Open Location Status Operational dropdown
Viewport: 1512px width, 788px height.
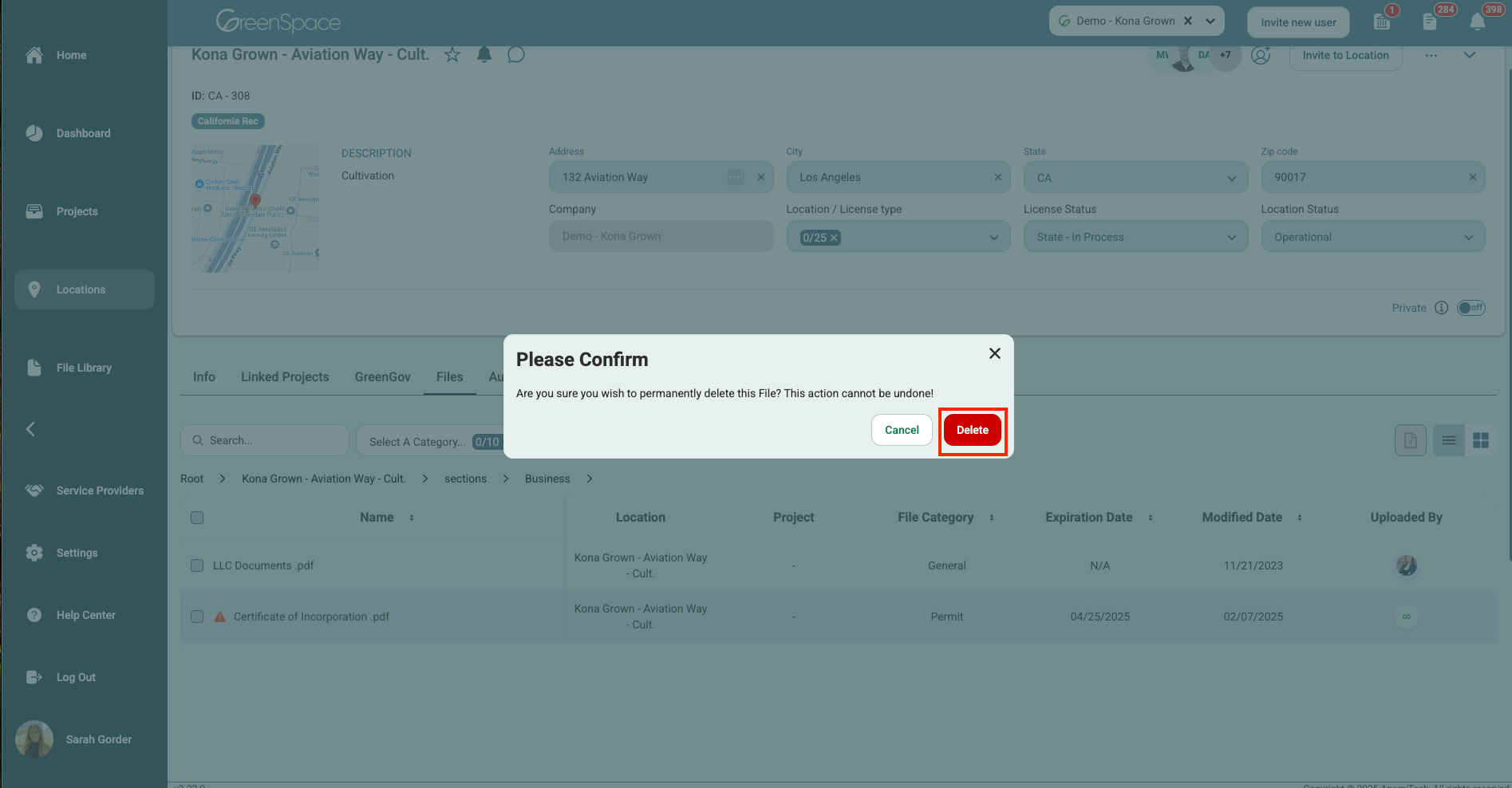[x=1372, y=237]
